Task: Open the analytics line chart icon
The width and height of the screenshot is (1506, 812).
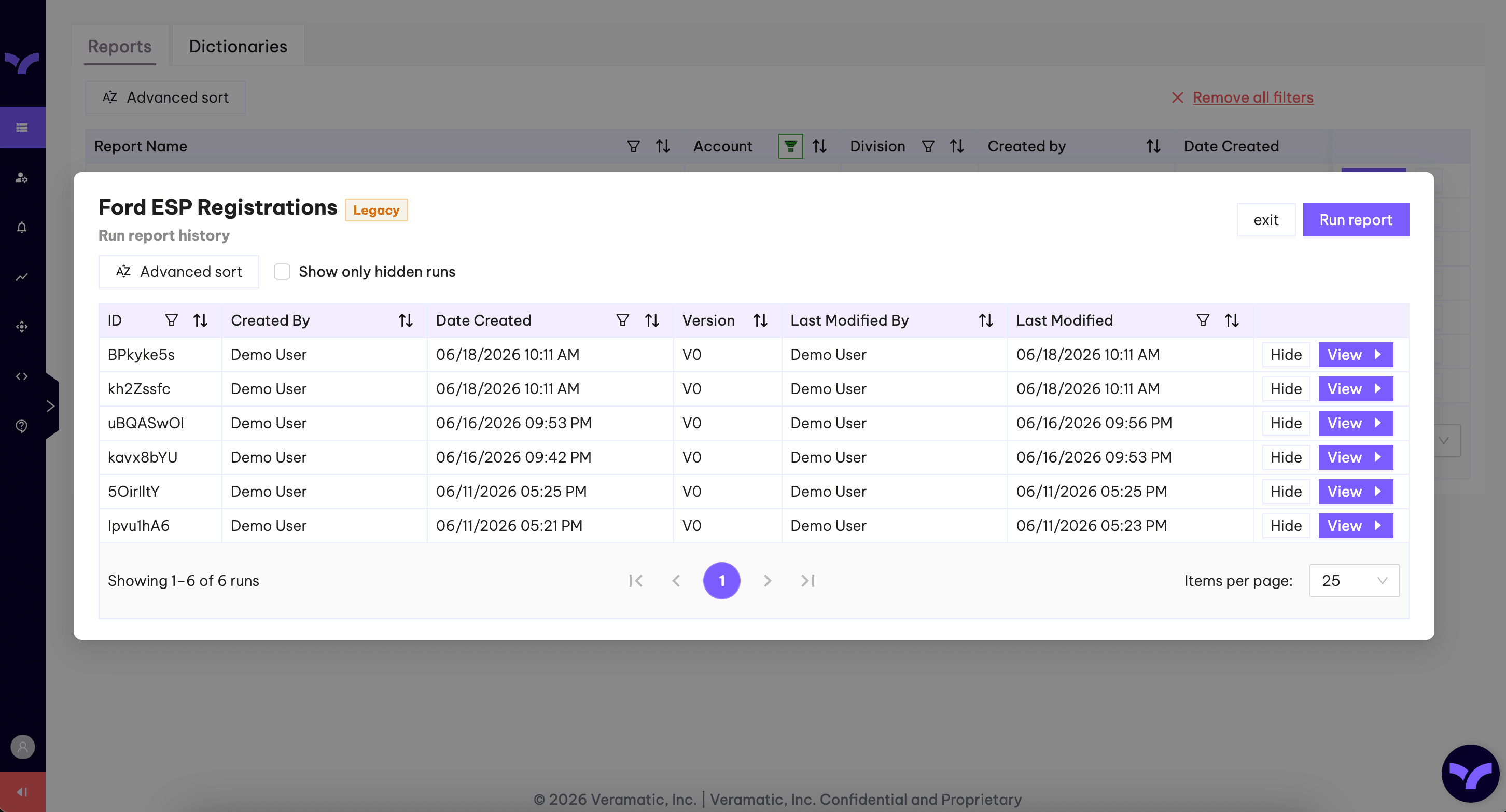Action: (x=22, y=277)
